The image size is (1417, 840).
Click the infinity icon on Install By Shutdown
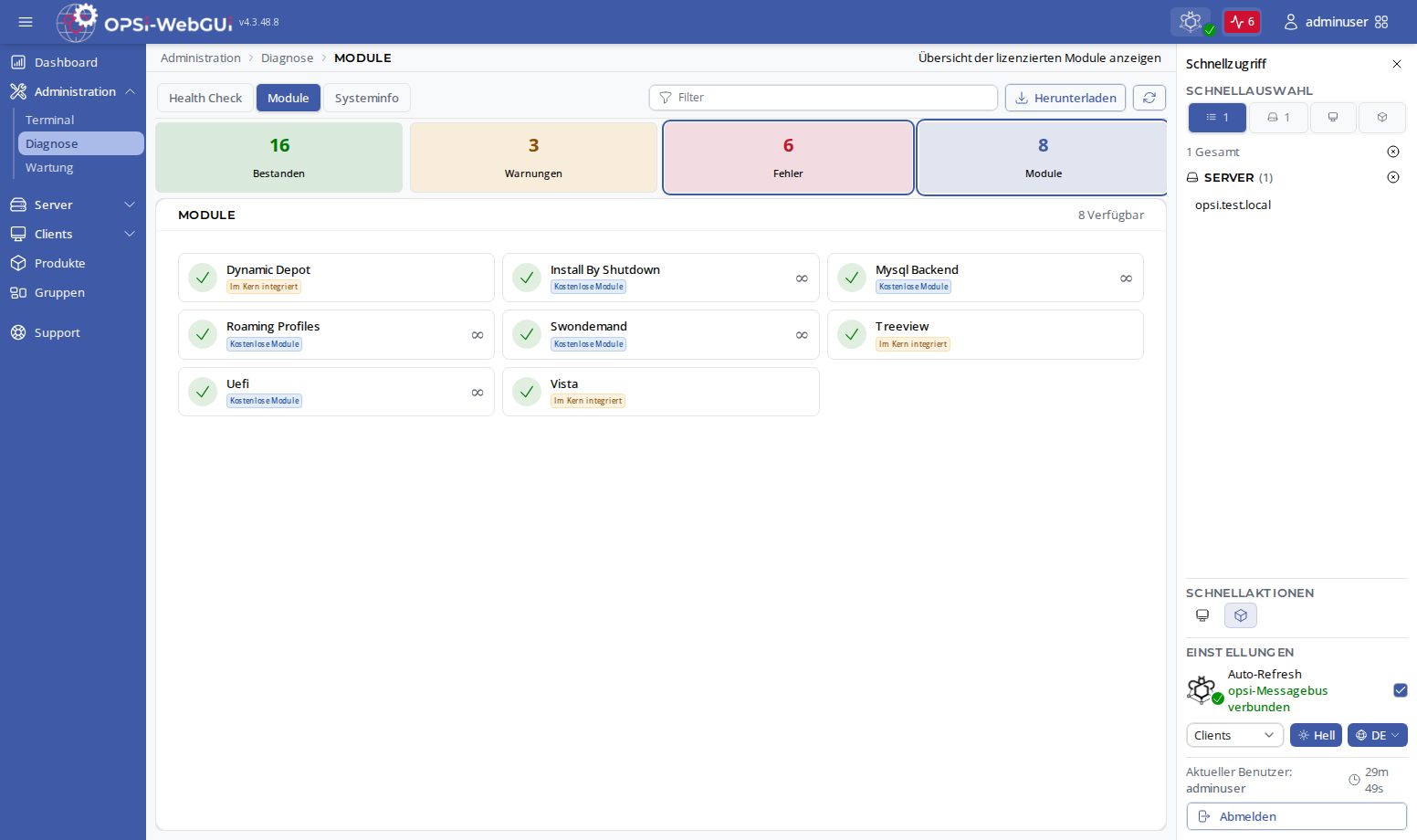point(802,278)
